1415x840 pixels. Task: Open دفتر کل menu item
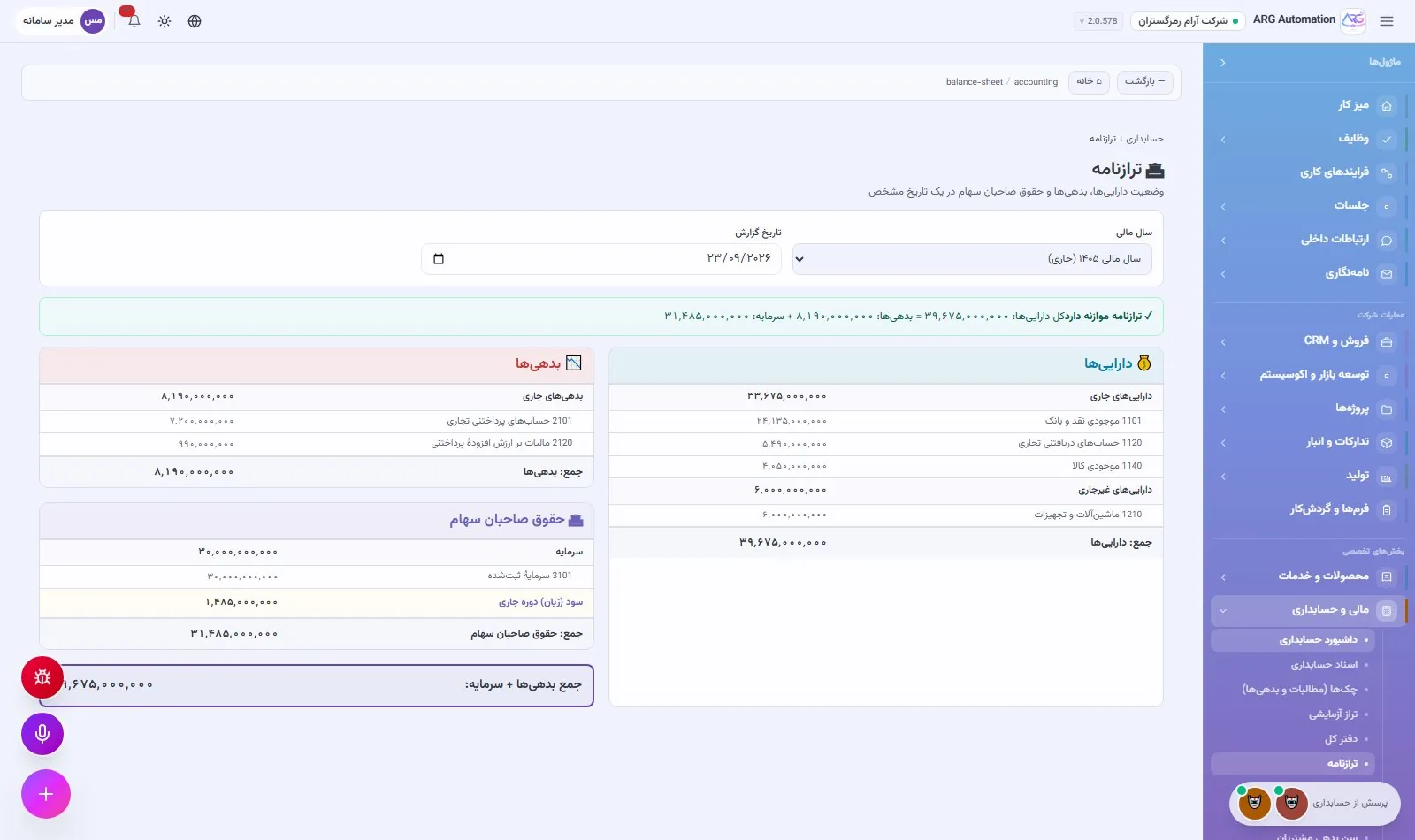pyautogui.click(x=1293, y=739)
